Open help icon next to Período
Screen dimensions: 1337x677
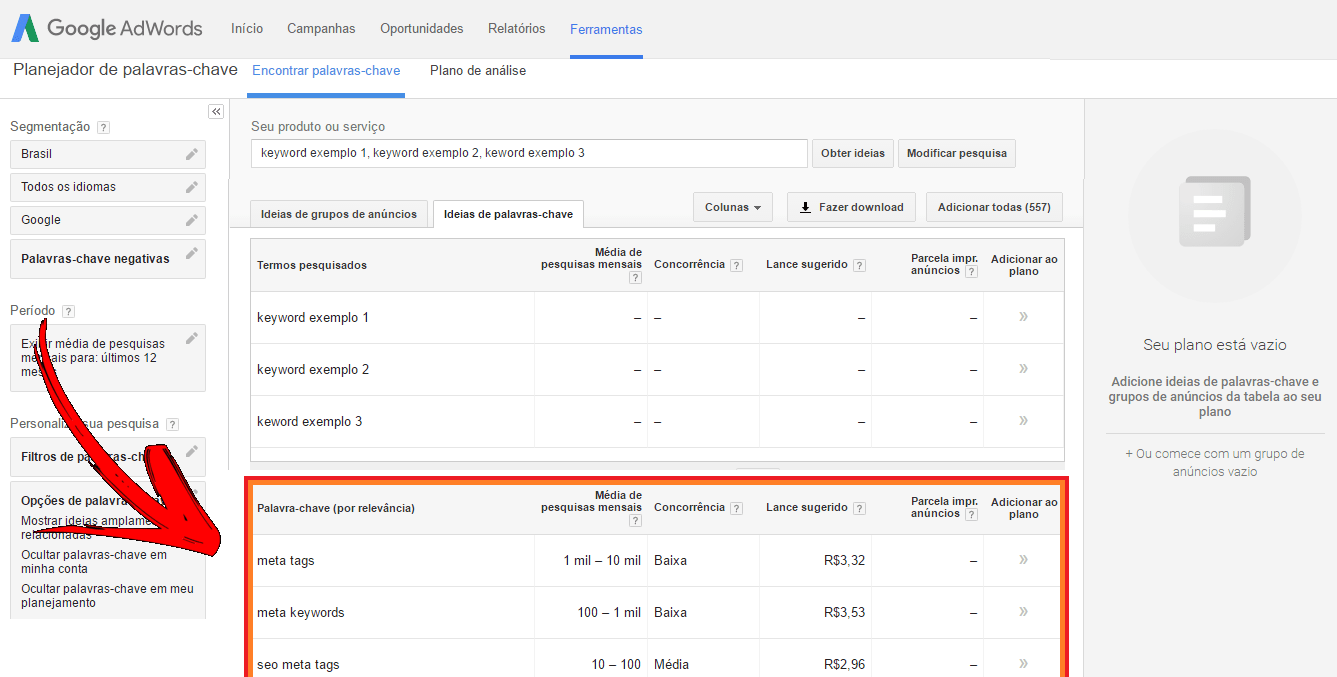point(68,311)
